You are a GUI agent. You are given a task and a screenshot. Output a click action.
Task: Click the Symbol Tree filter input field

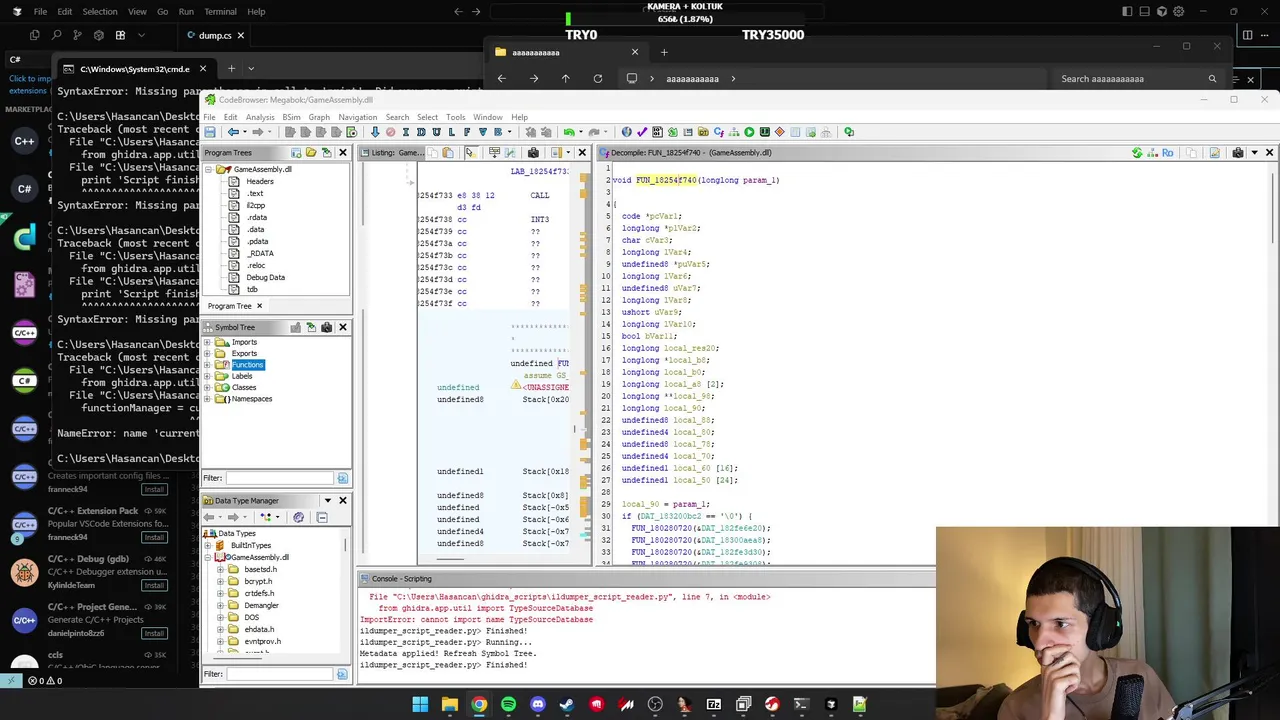pyautogui.click(x=279, y=478)
